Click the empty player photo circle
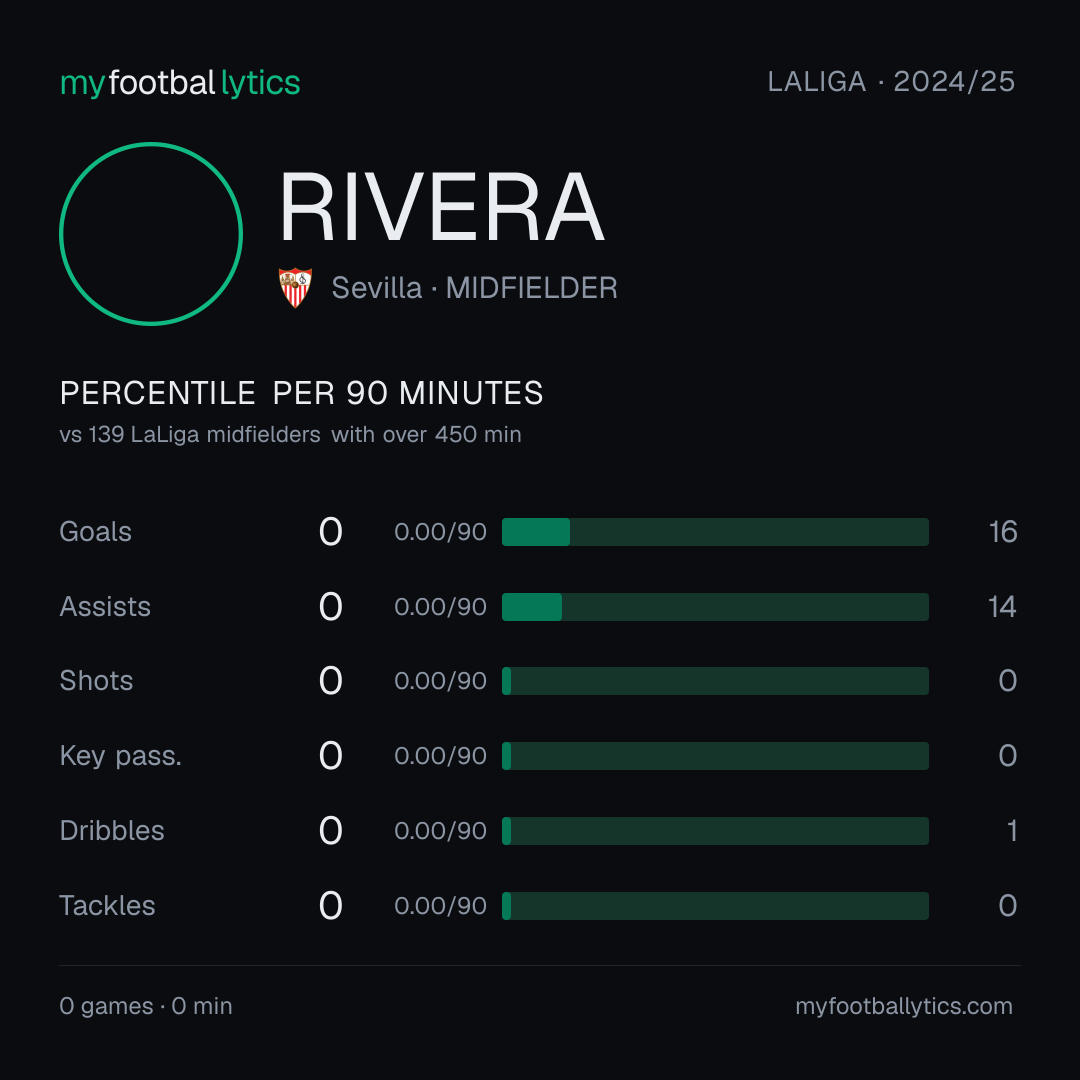1080x1080 pixels. pyautogui.click(x=151, y=233)
